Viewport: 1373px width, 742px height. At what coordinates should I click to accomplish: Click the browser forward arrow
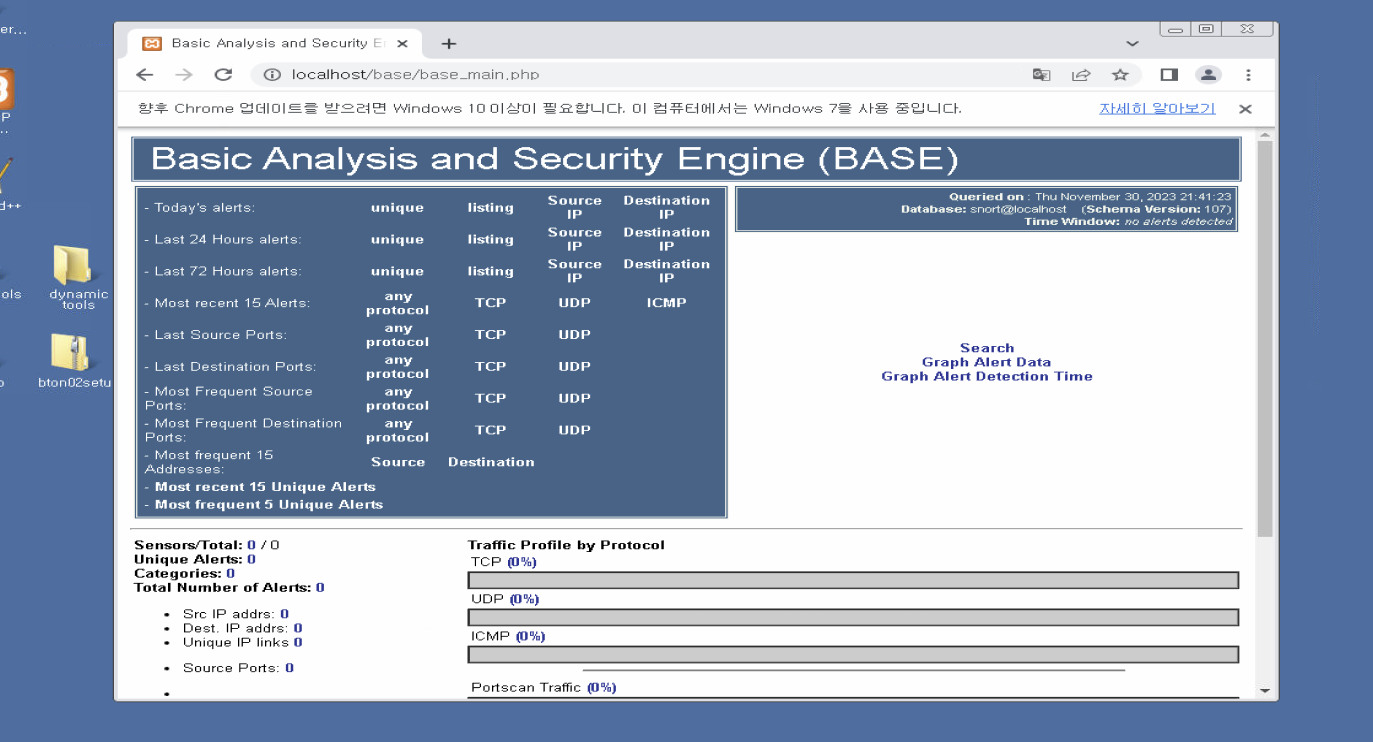coord(183,75)
